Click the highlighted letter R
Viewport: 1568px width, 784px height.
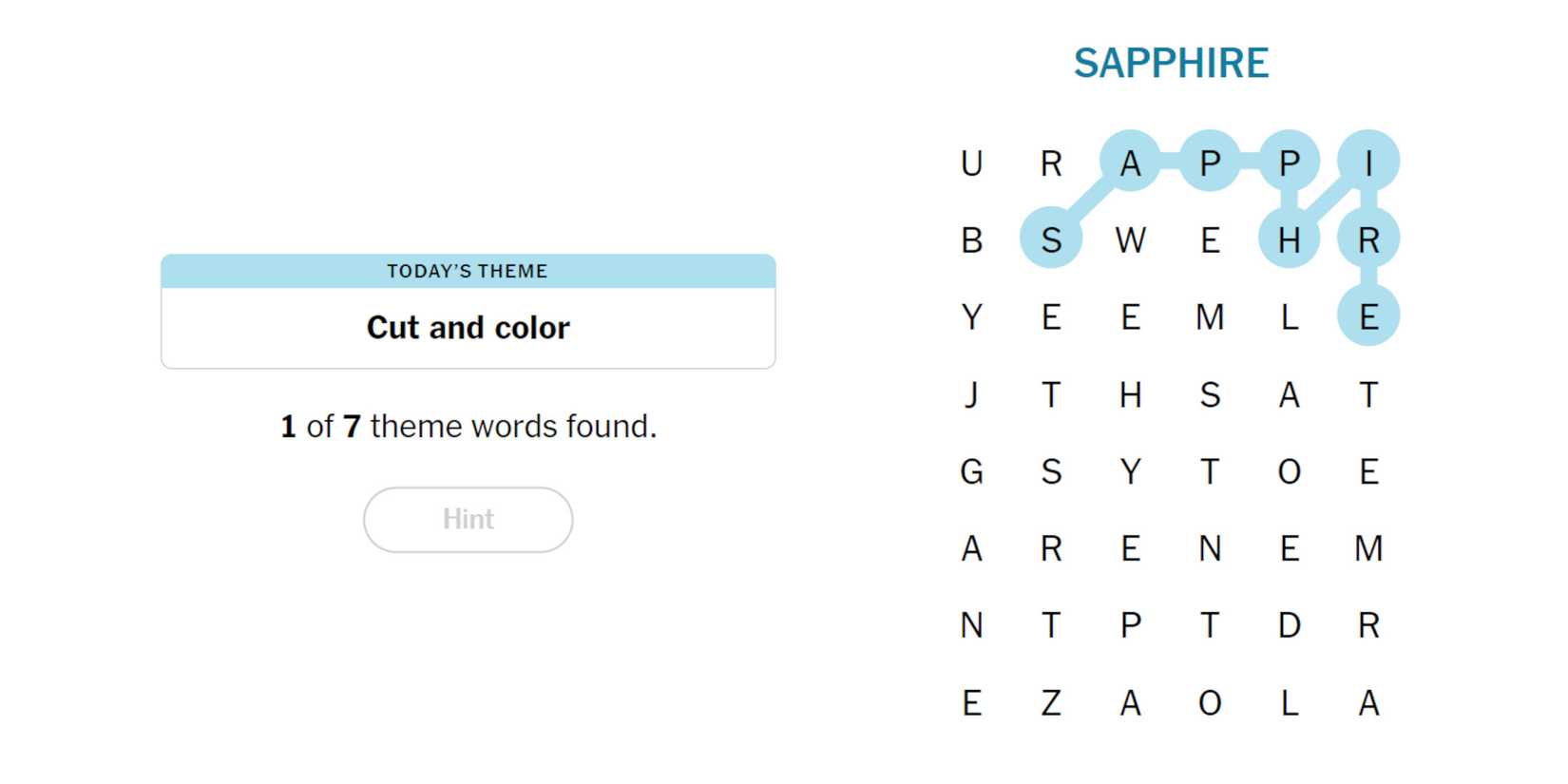coord(1368,239)
